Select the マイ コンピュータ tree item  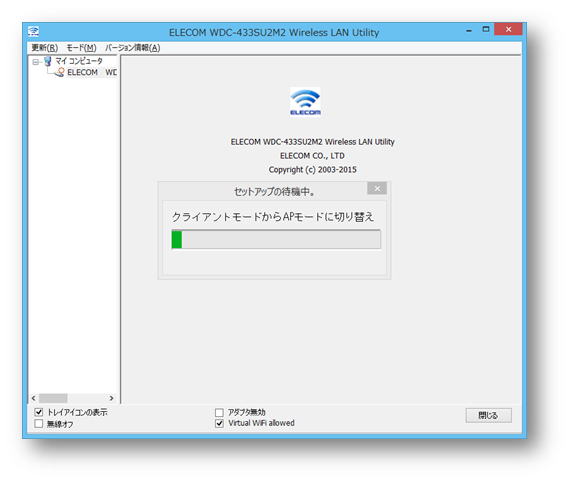[79, 61]
